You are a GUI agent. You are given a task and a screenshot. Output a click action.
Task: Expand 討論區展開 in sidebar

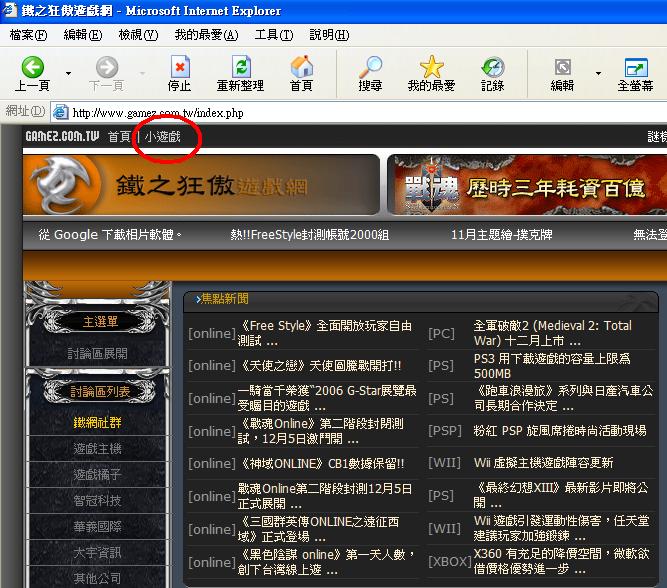click(97, 353)
